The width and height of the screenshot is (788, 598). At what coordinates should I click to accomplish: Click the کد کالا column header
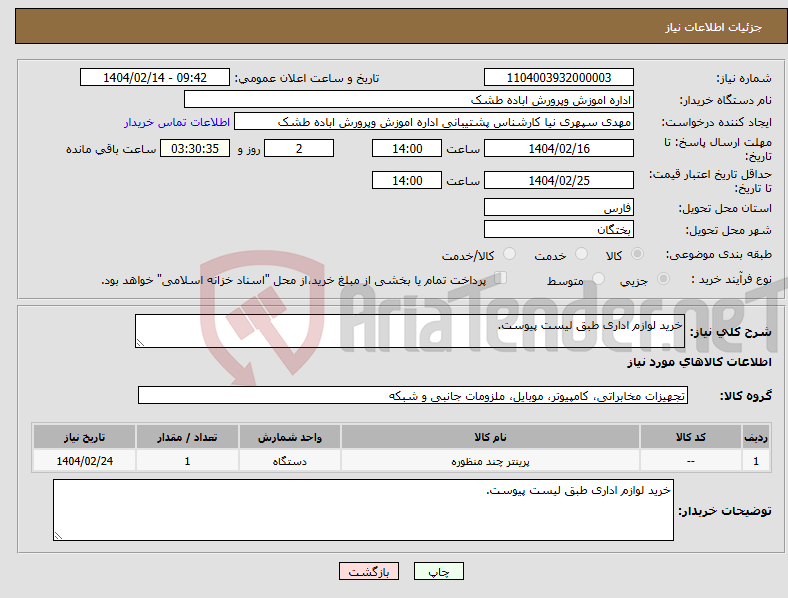(x=691, y=437)
